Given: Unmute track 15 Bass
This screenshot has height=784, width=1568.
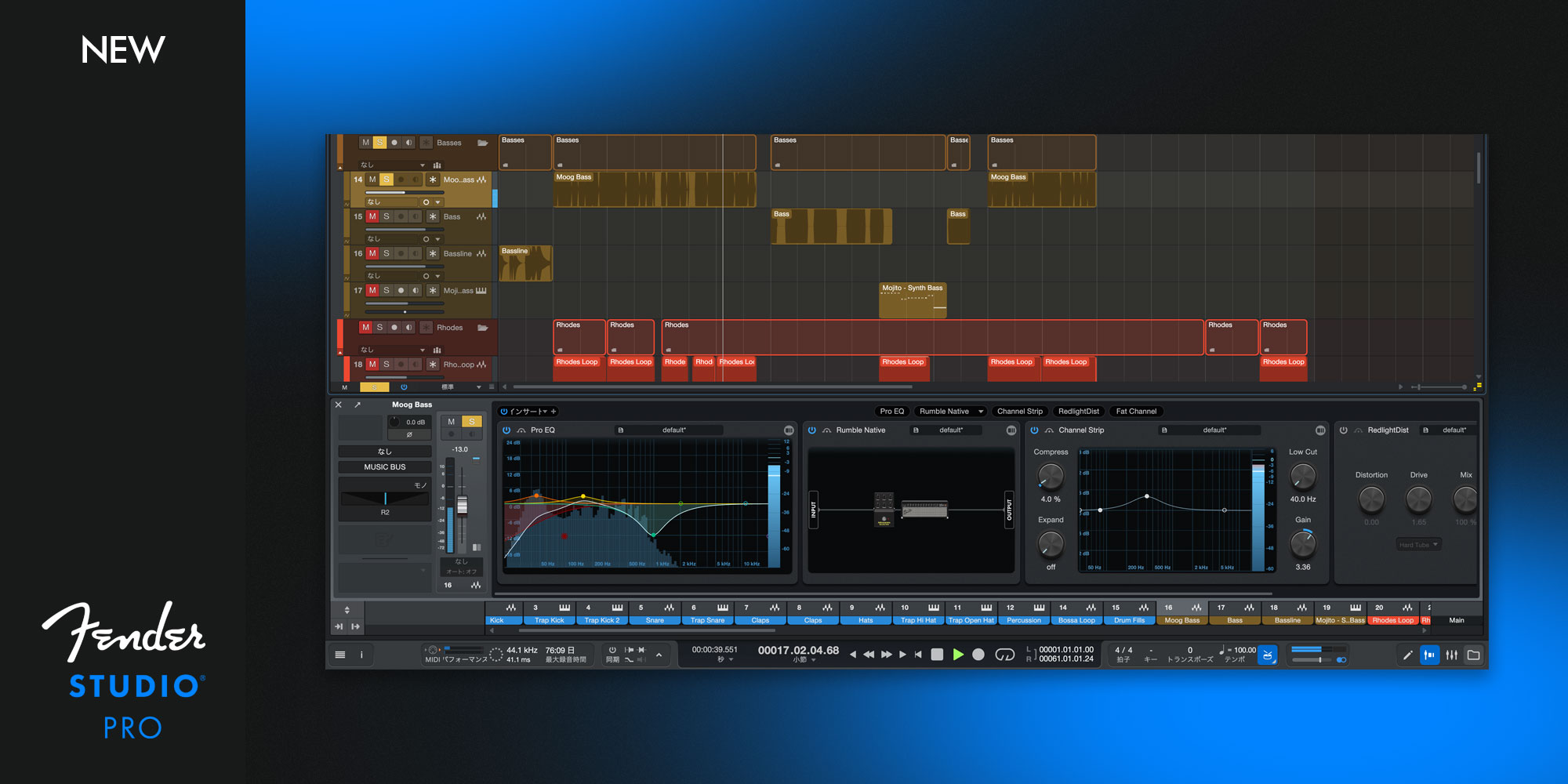Looking at the screenshot, I should tap(372, 216).
